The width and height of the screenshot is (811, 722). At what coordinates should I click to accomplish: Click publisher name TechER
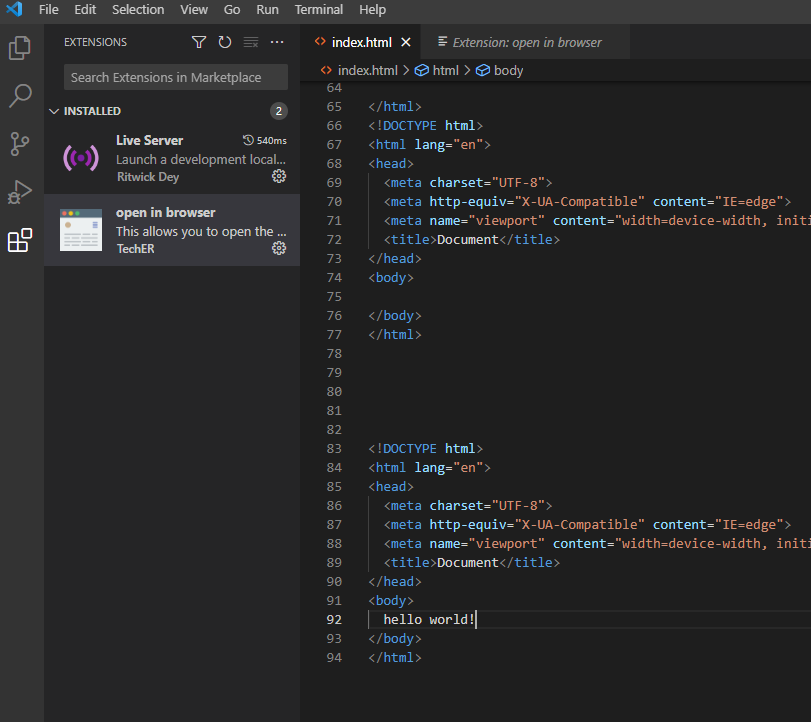coord(136,249)
